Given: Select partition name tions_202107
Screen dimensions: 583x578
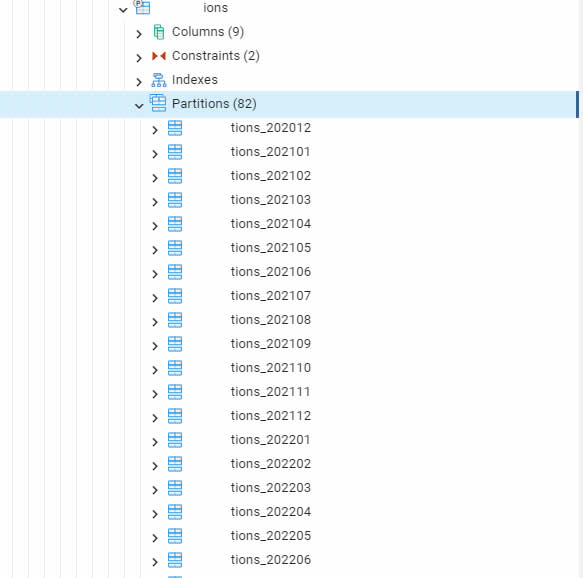Looking at the screenshot, I should coord(271,296).
